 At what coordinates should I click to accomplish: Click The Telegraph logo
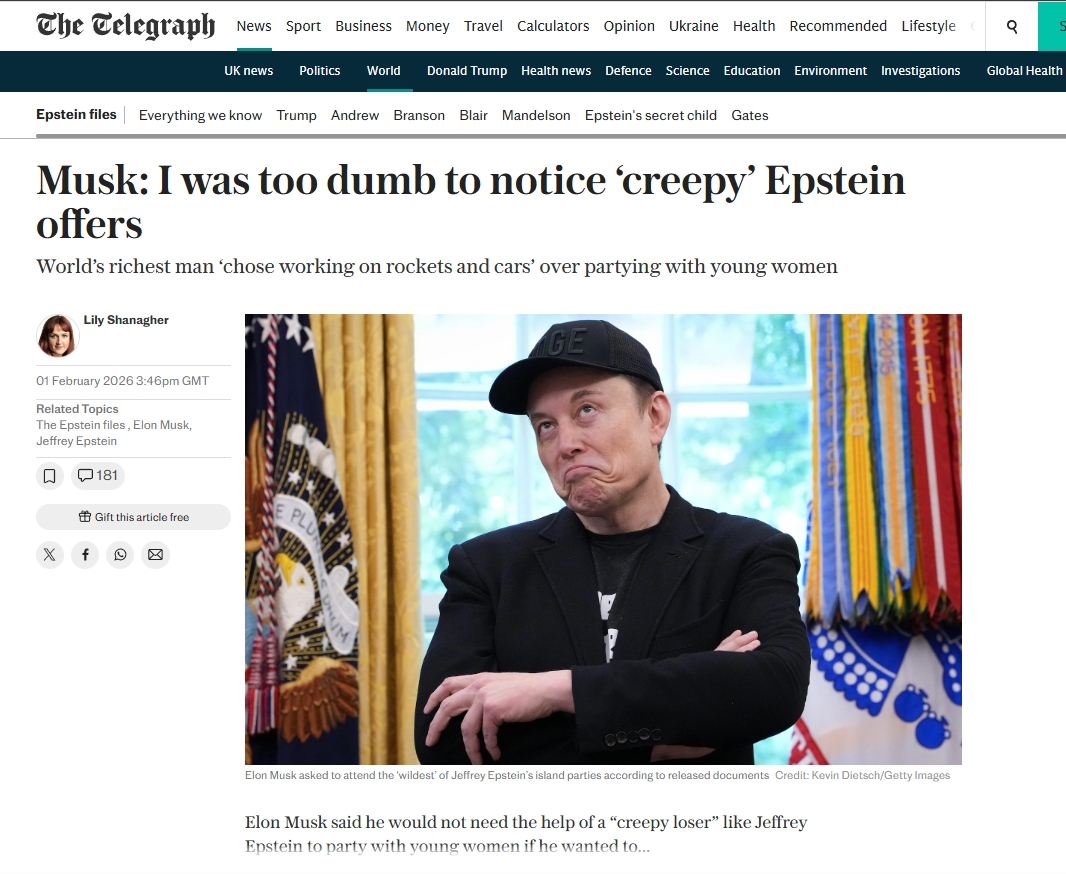(x=126, y=26)
